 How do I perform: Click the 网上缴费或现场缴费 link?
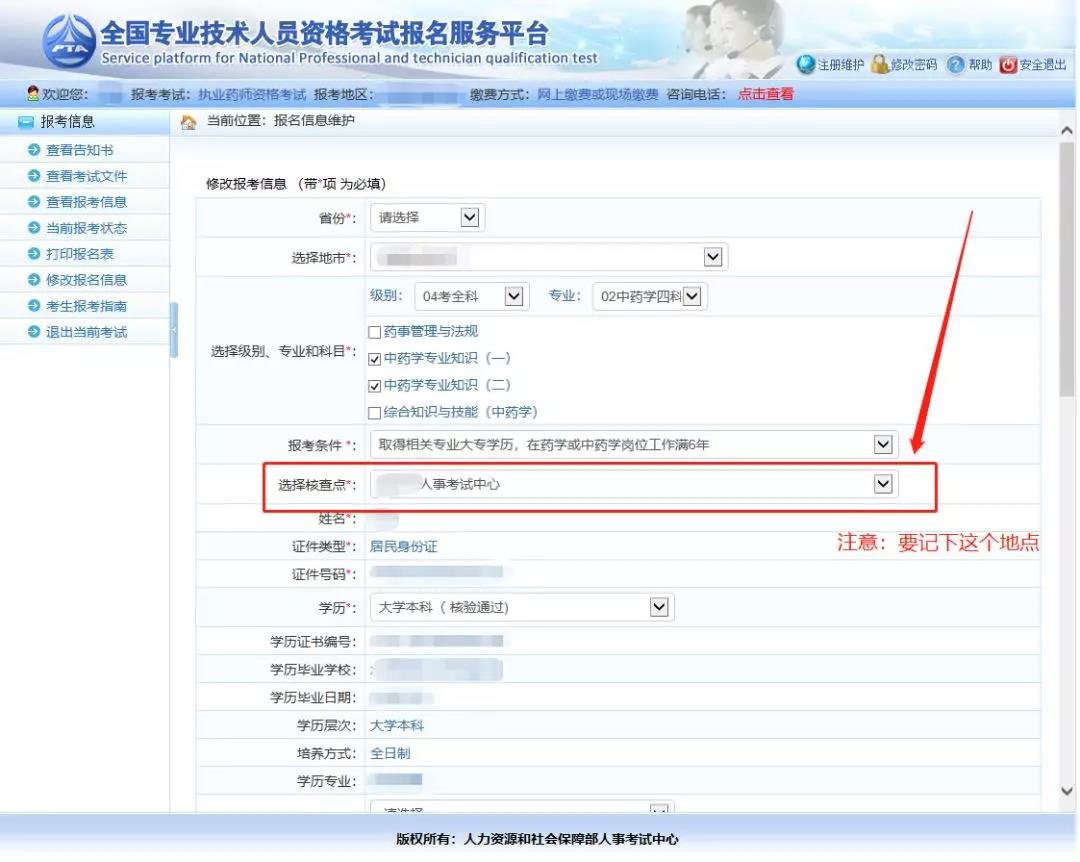(x=597, y=94)
